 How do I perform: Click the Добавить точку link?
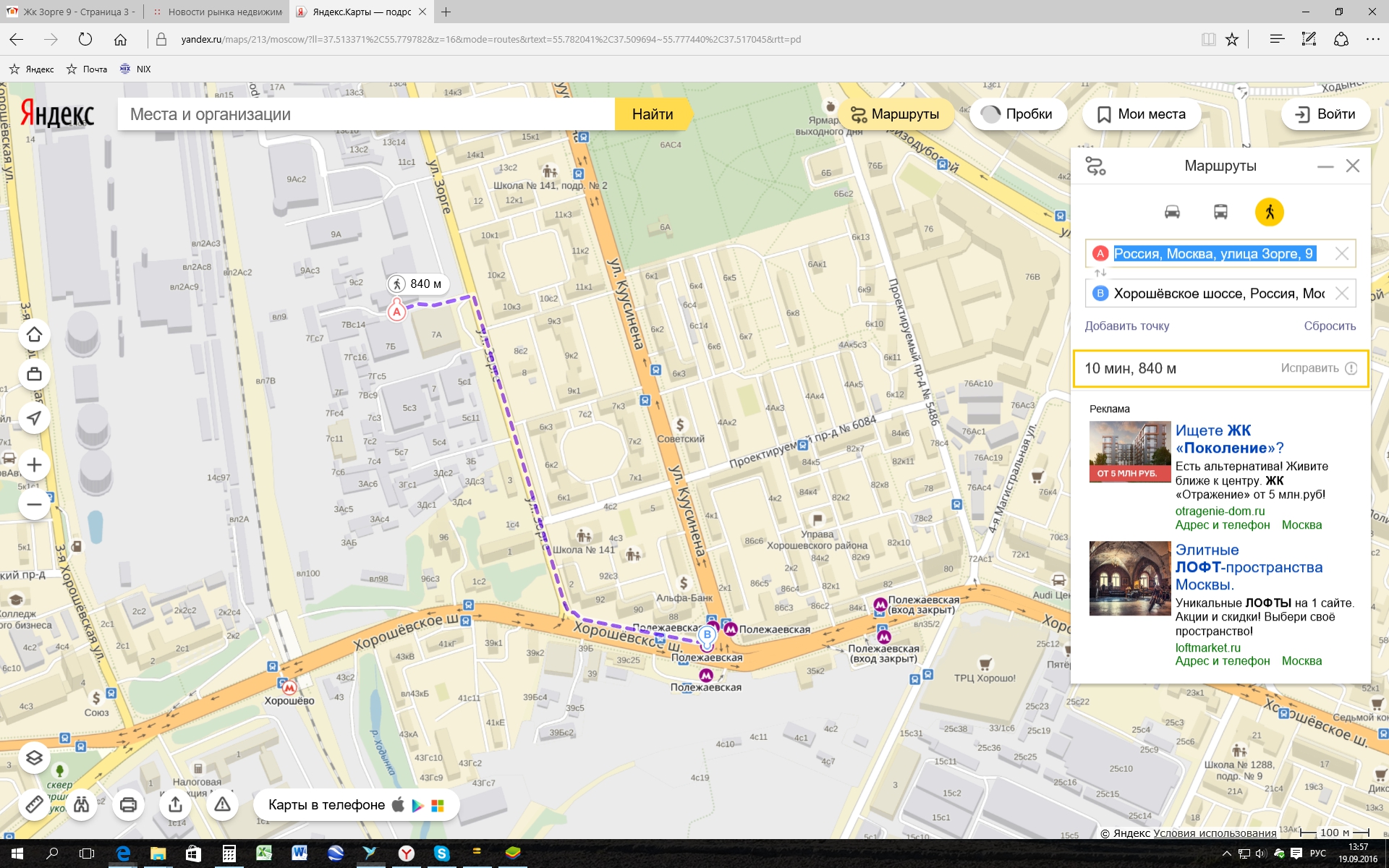[x=1126, y=326]
